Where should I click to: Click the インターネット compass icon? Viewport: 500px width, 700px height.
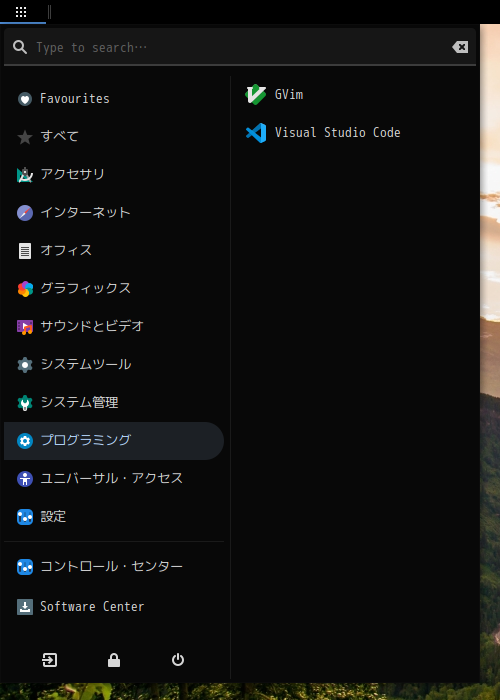coord(25,213)
